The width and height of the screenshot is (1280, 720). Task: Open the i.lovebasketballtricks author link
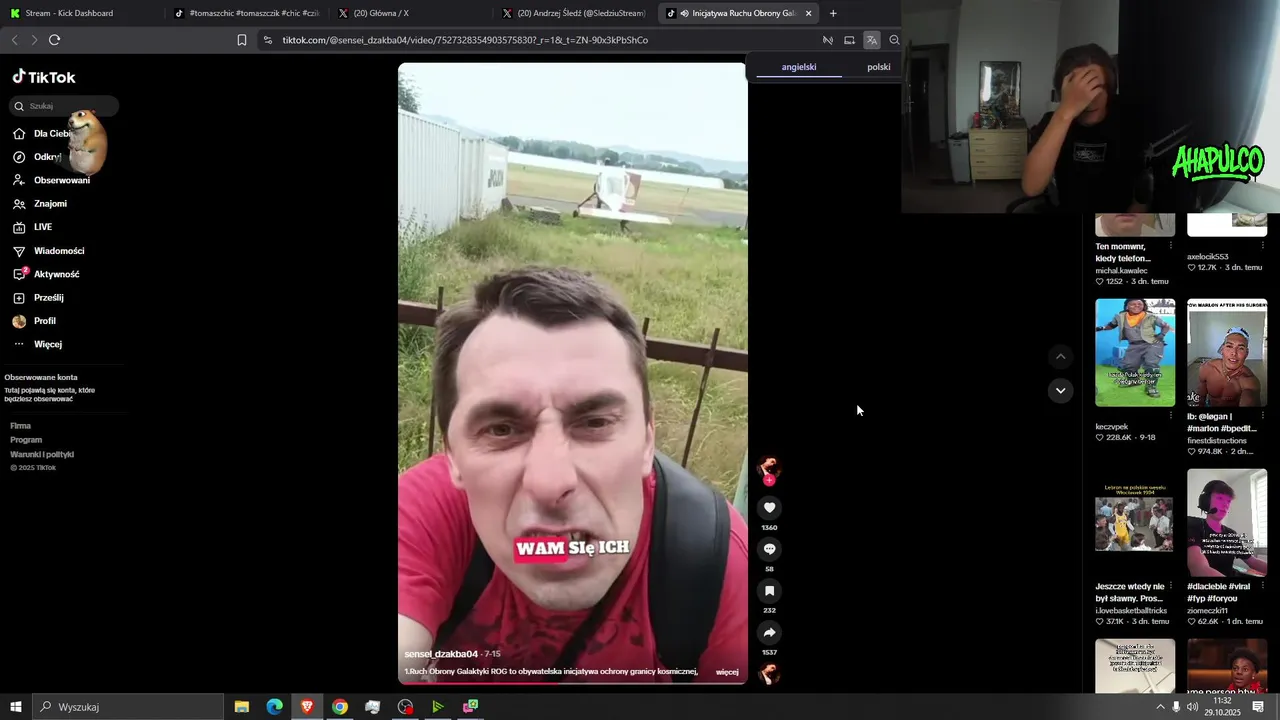coord(1131,610)
